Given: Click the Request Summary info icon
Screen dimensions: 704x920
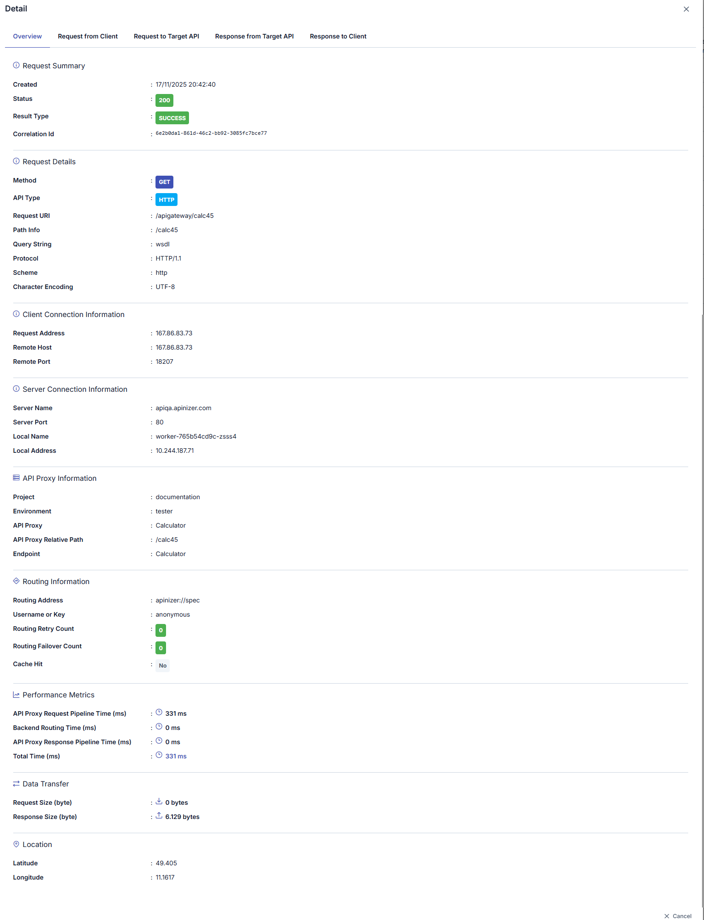Looking at the screenshot, I should tap(16, 66).
